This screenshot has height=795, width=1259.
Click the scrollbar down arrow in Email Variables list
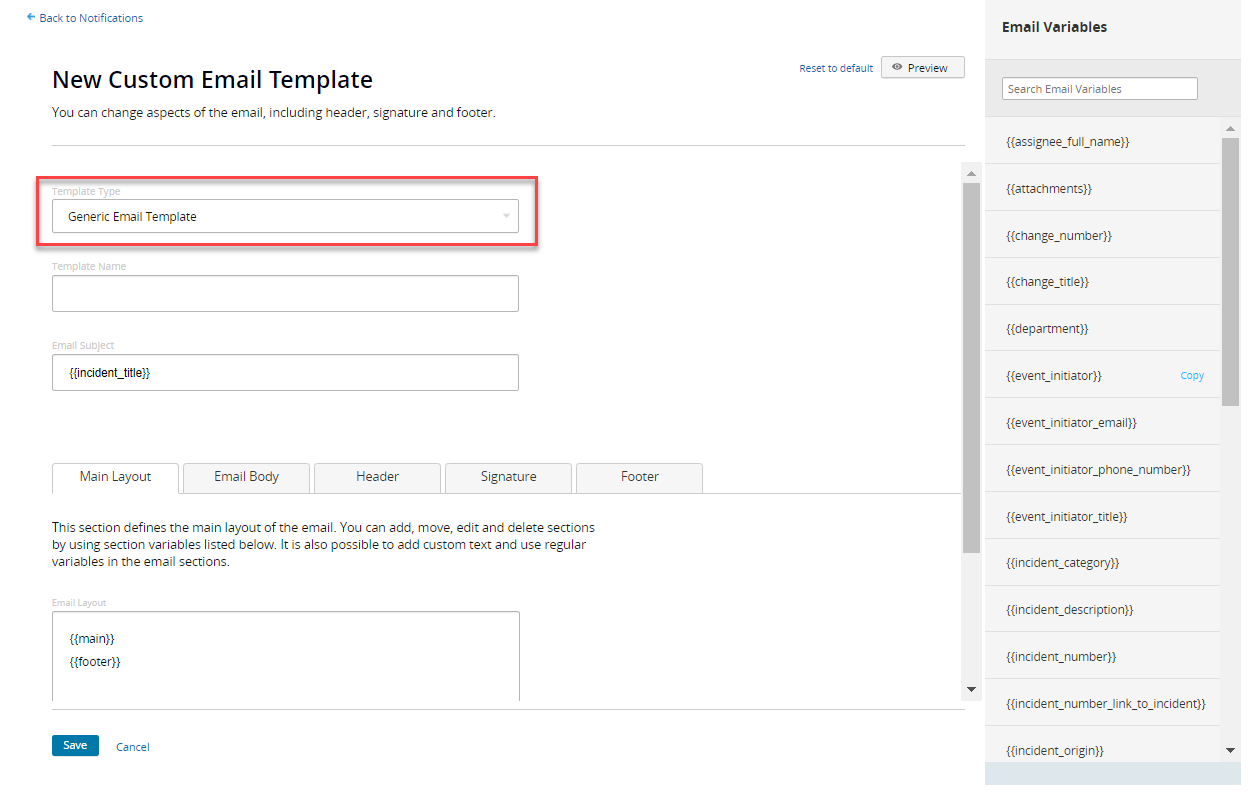point(1231,749)
